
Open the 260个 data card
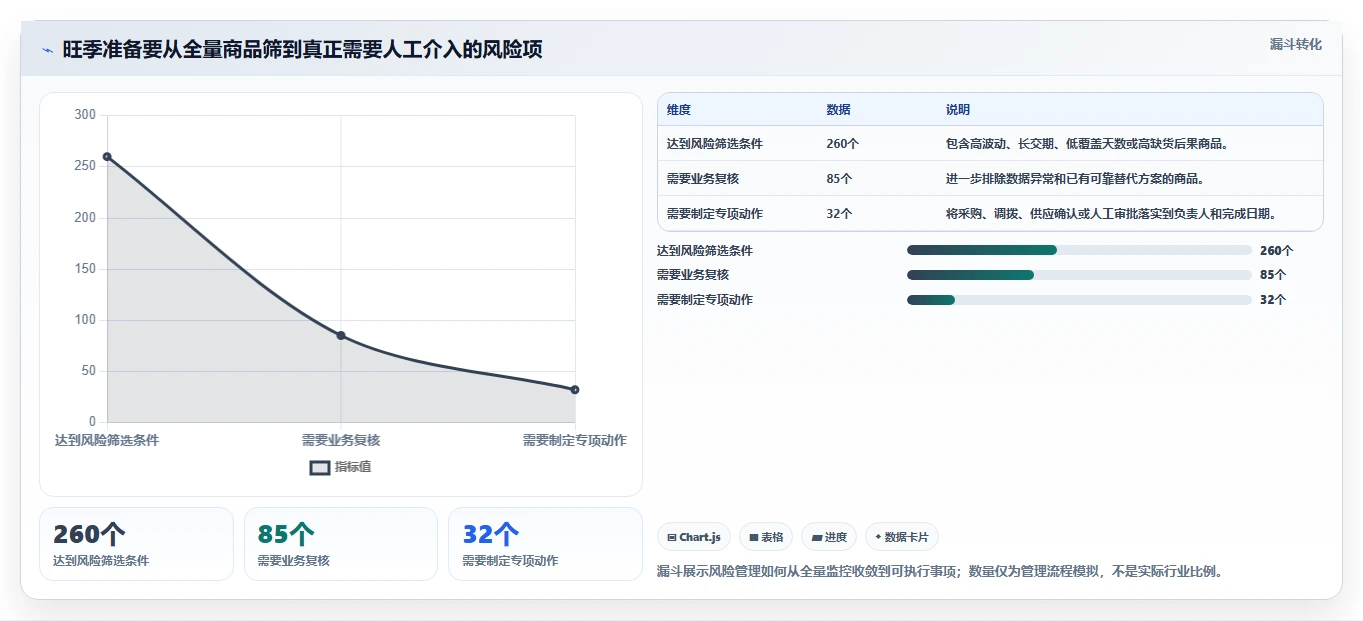(136, 544)
